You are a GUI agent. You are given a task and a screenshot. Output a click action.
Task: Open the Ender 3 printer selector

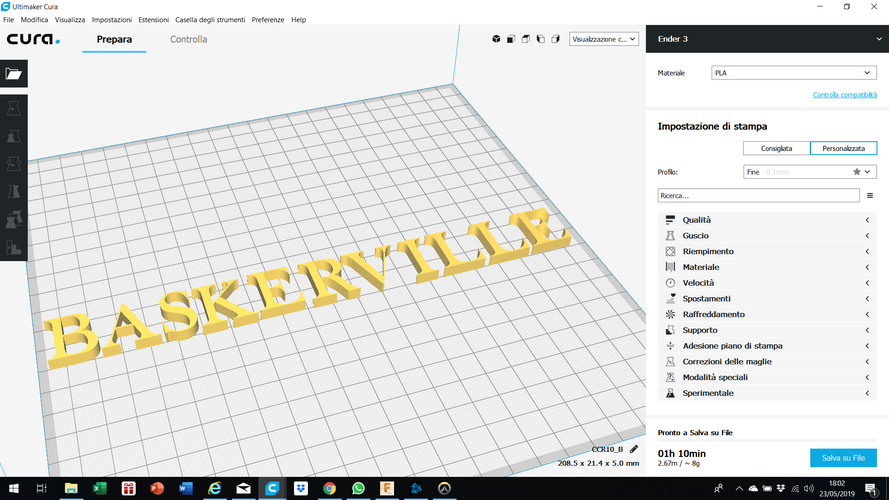[767, 39]
